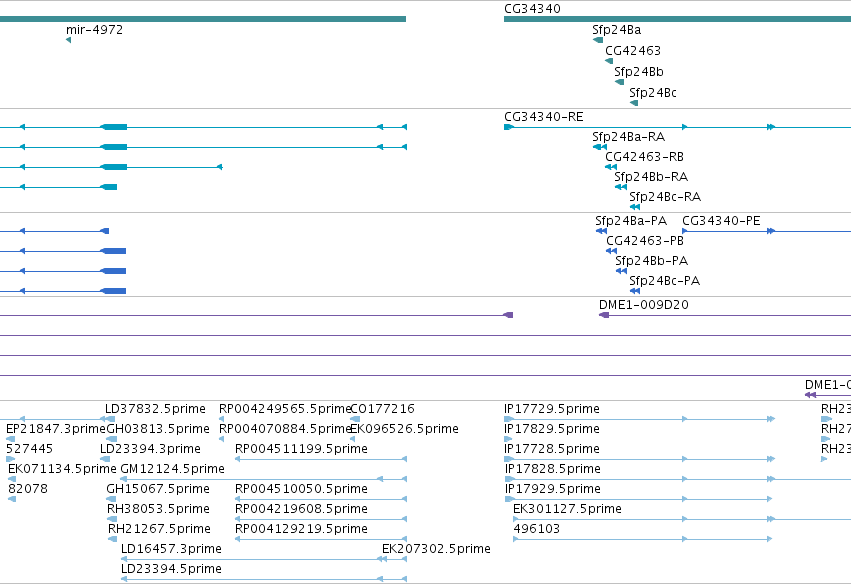The height and width of the screenshot is (584, 851).
Task: Select protein Sfp24Bb-PA
Action: click(651, 261)
